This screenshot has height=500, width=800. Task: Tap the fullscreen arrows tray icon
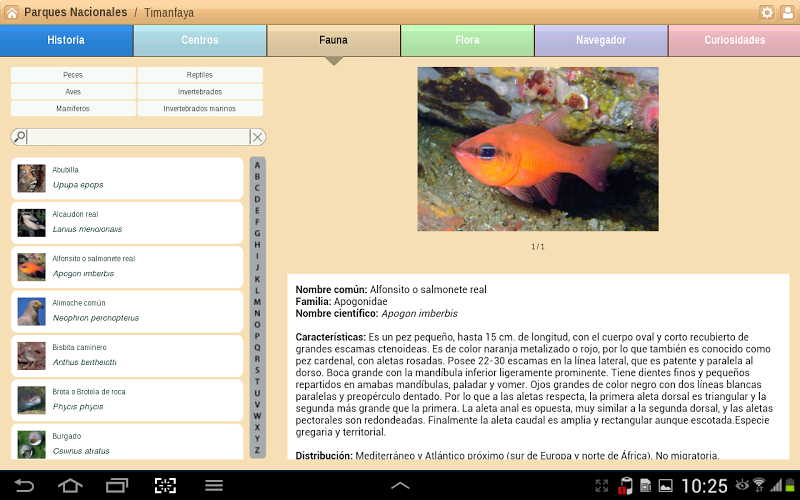[x=602, y=485]
